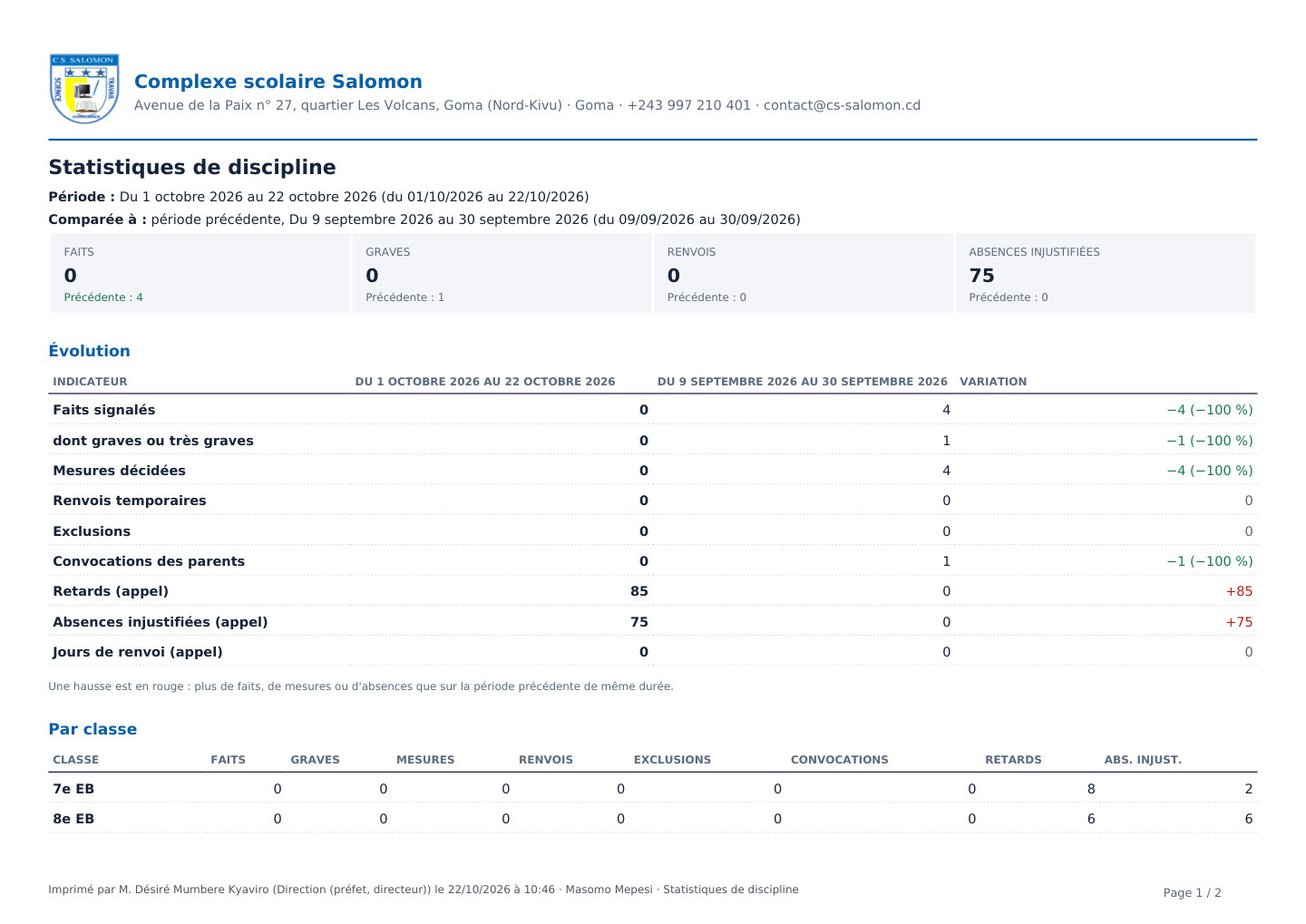Click "Précédente : 4" in the FAITS card

pyautogui.click(x=103, y=297)
